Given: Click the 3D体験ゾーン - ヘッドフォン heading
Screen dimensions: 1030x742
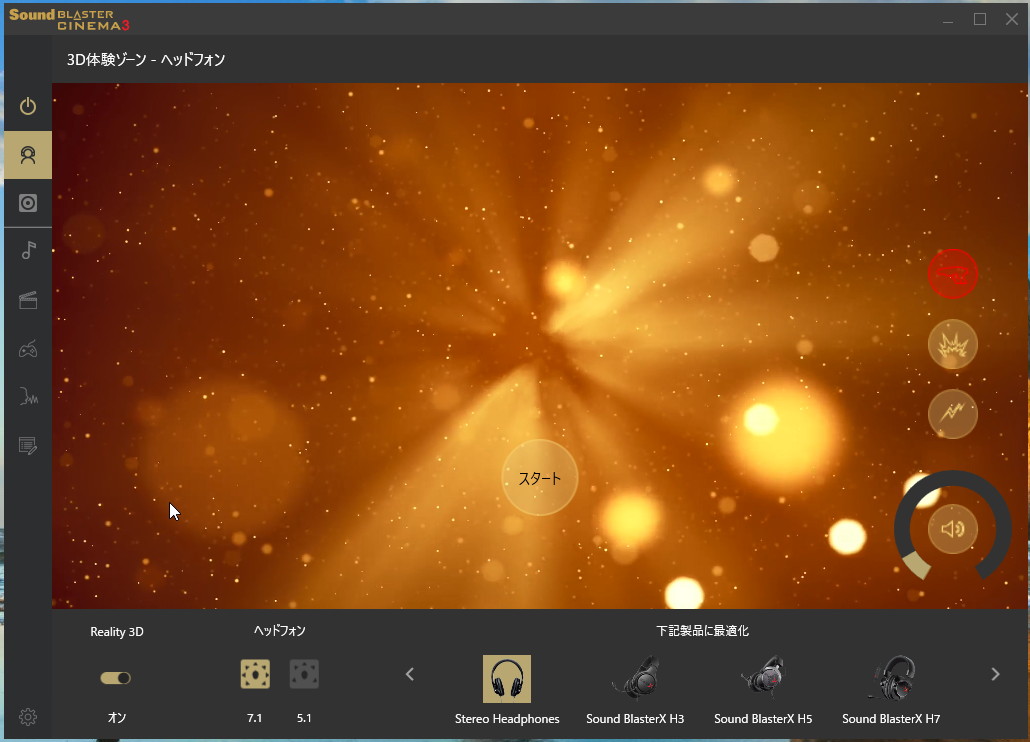Looking at the screenshot, I should pos(146,59).
